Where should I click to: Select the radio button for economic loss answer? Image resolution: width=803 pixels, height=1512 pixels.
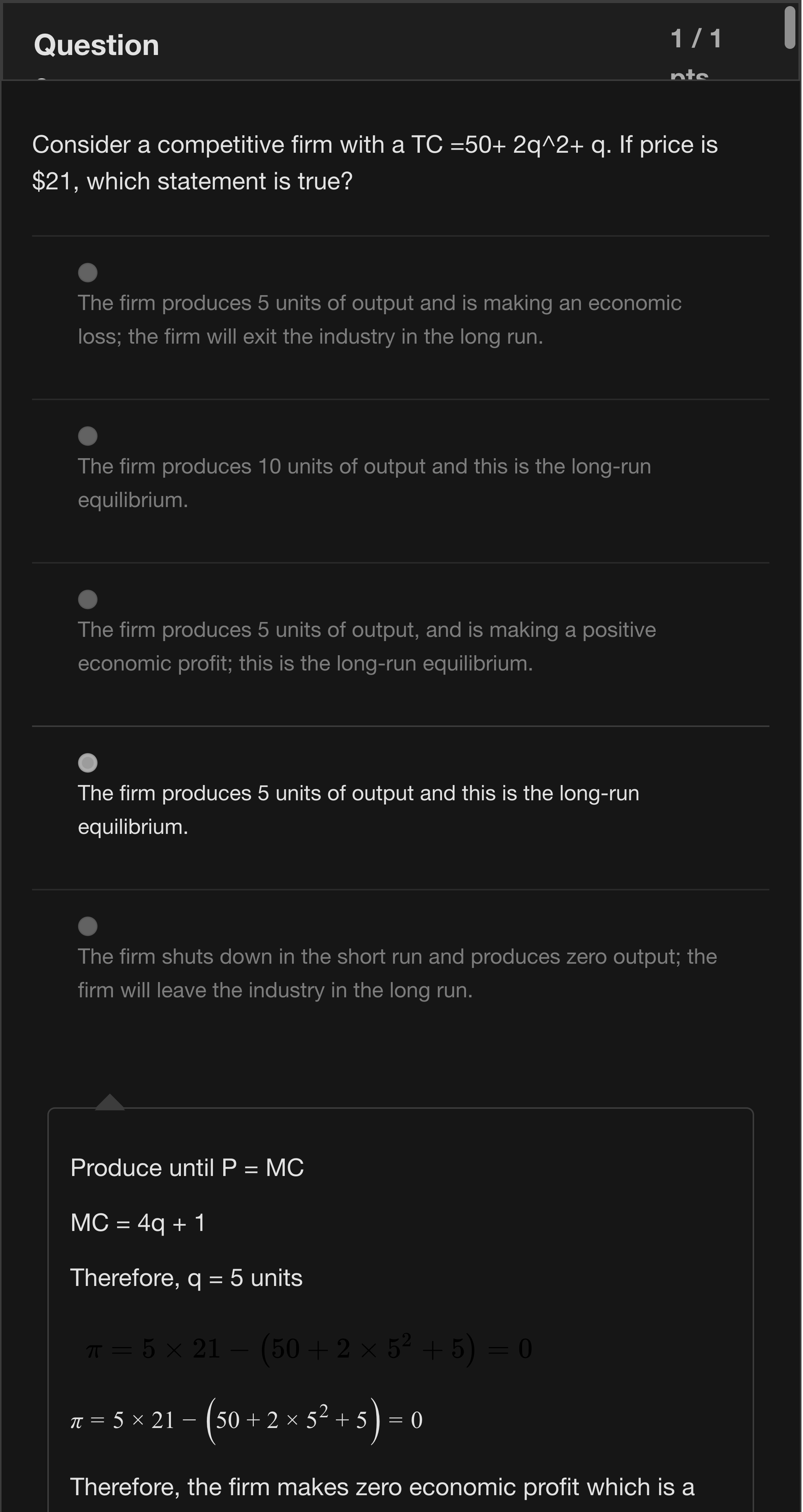(x=88, y=272)
